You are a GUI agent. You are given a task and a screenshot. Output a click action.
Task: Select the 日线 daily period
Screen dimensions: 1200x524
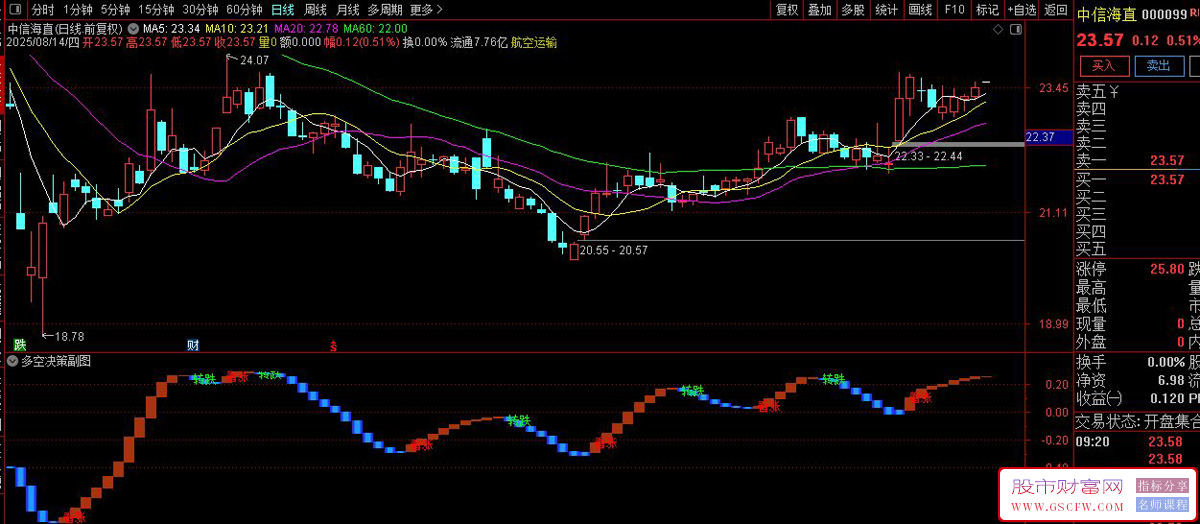click(283, 9)
